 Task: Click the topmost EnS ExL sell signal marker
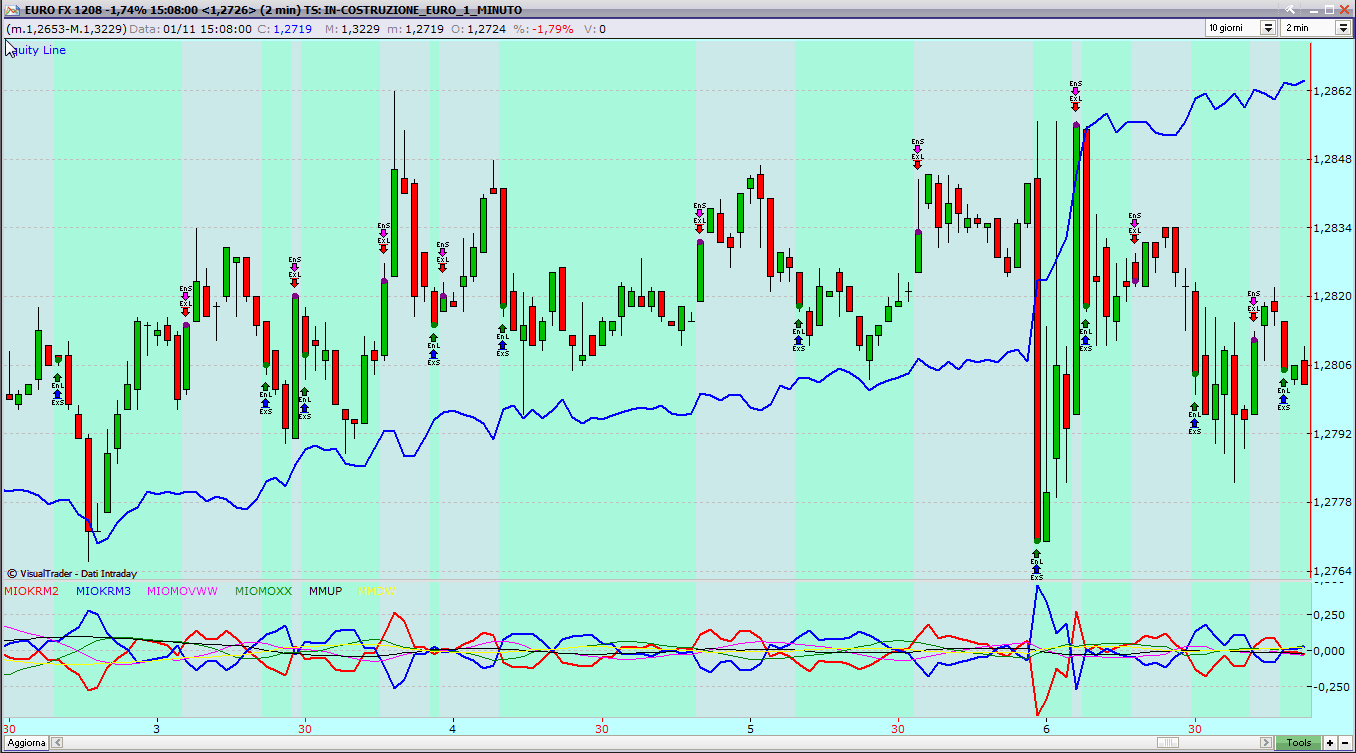[1075, 95]
